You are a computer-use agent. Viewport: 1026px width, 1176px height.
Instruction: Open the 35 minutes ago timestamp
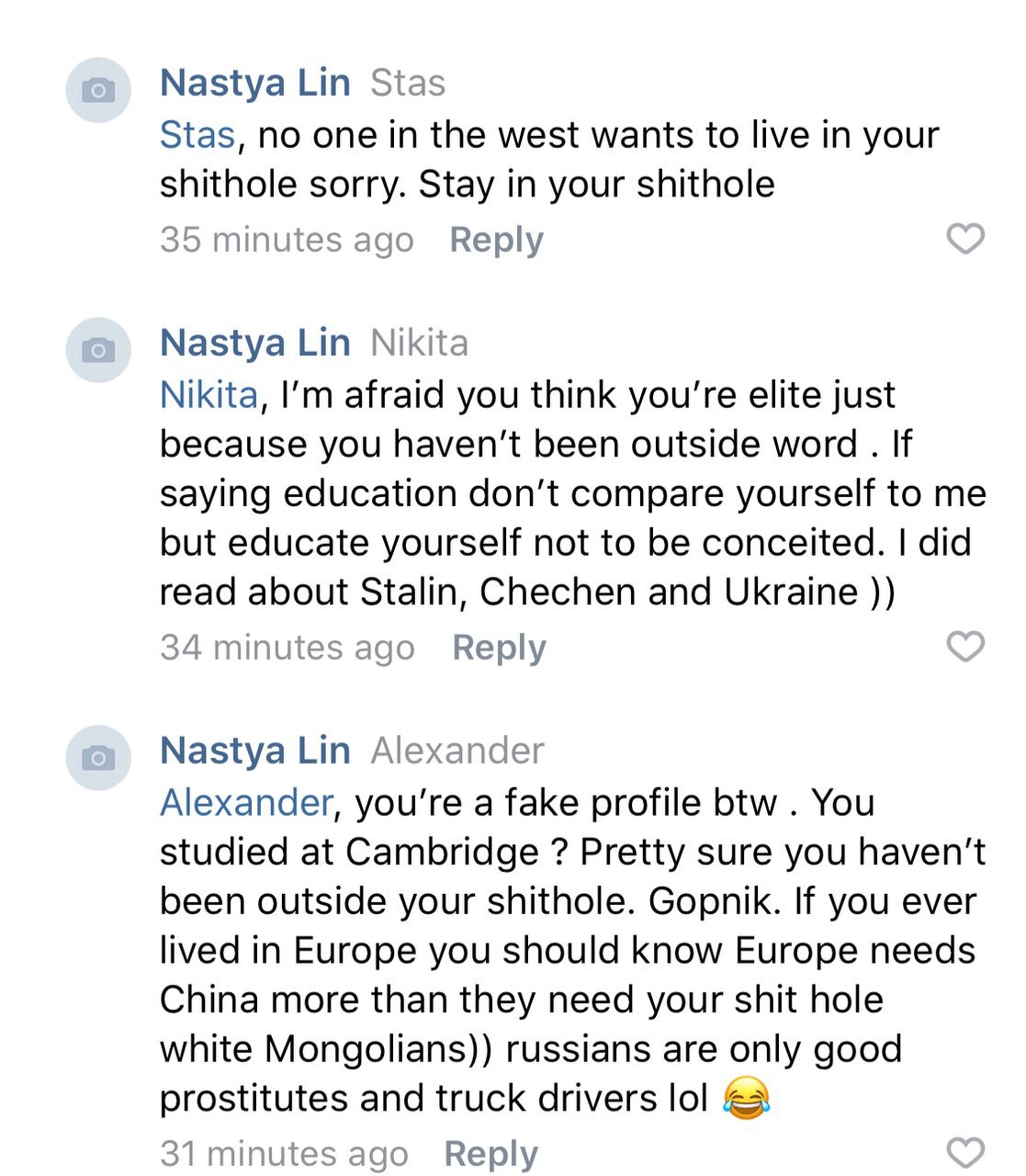287,240
